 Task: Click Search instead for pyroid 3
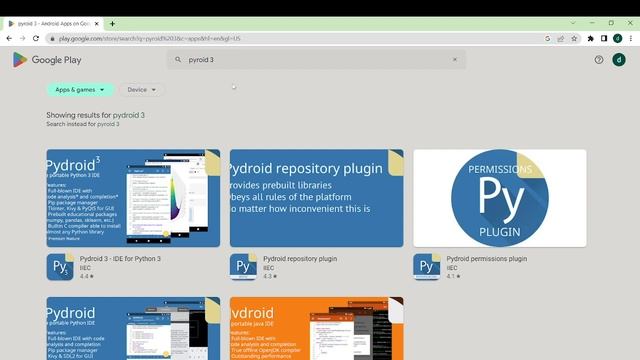click(x=83, y=124)
